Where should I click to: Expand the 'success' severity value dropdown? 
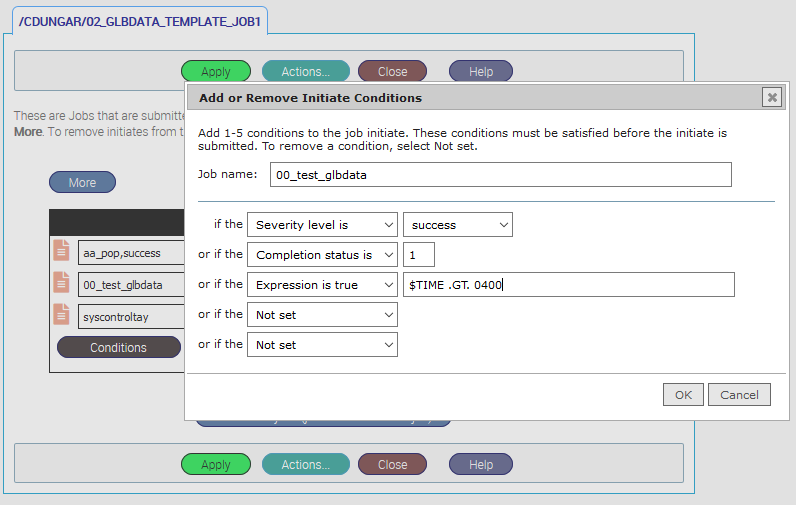[457, 225]
